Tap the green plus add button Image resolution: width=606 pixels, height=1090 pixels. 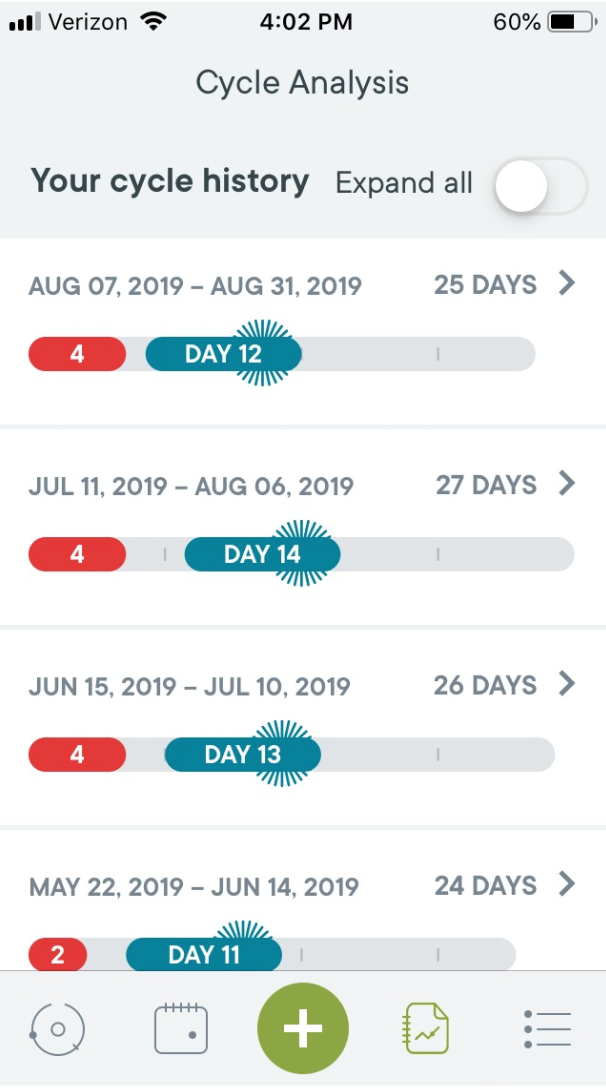click(x=303, y=1028)
